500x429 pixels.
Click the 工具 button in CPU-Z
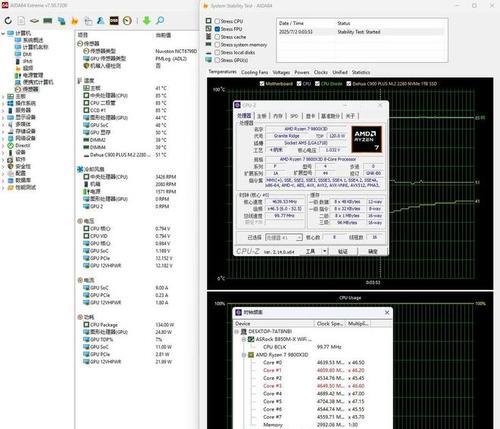310,251
